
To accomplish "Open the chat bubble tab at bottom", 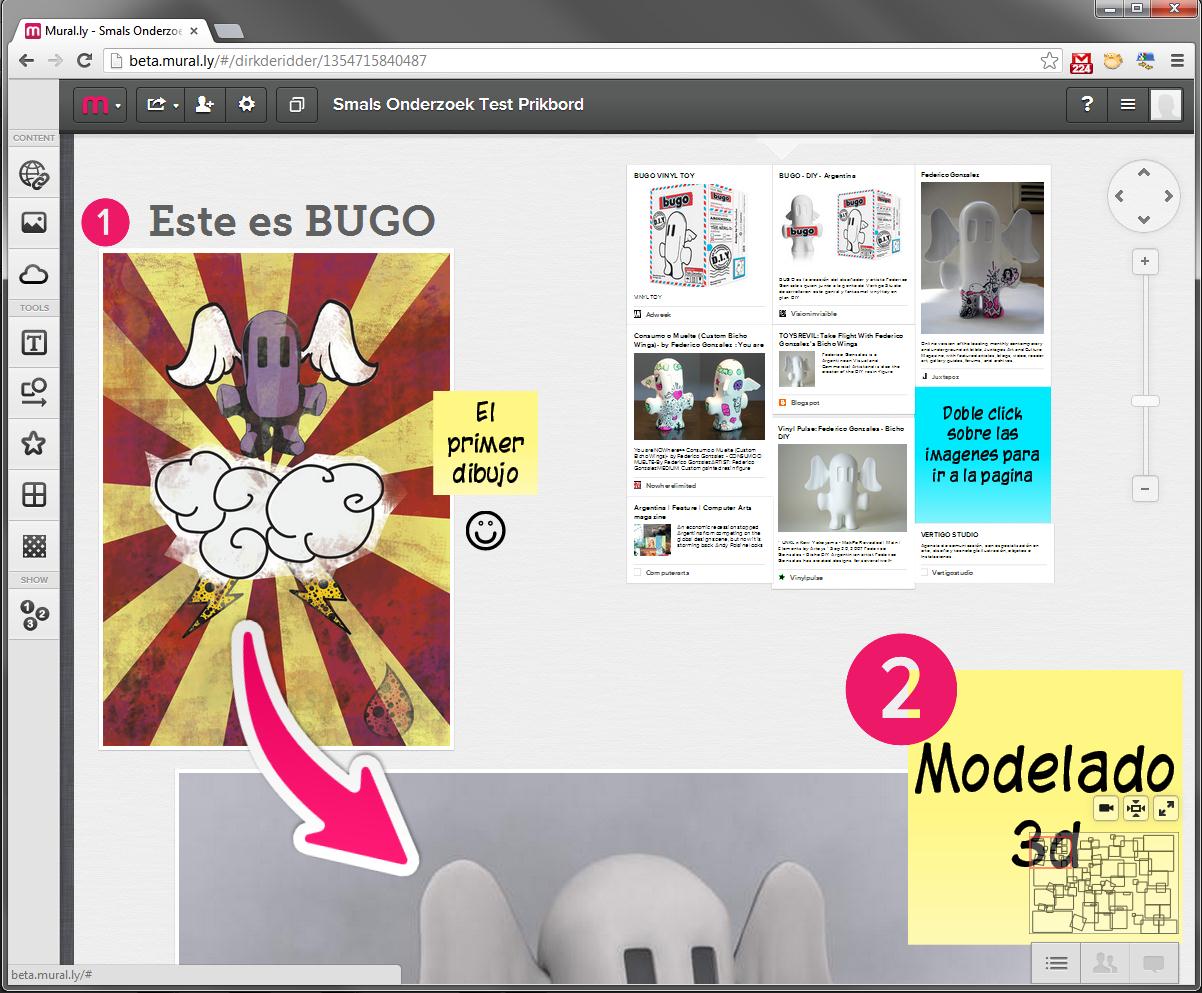I will (1153, 963).
